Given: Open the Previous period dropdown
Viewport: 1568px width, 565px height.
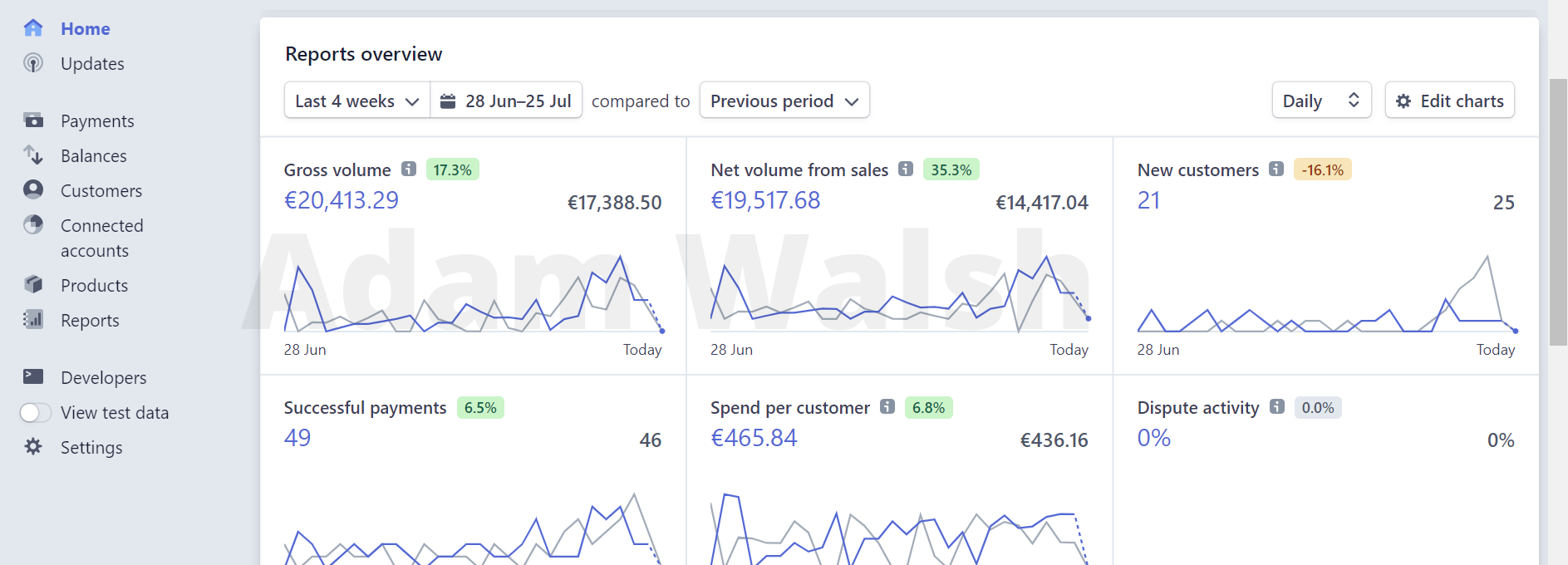Looking at the screenshot, I should 784,101.
